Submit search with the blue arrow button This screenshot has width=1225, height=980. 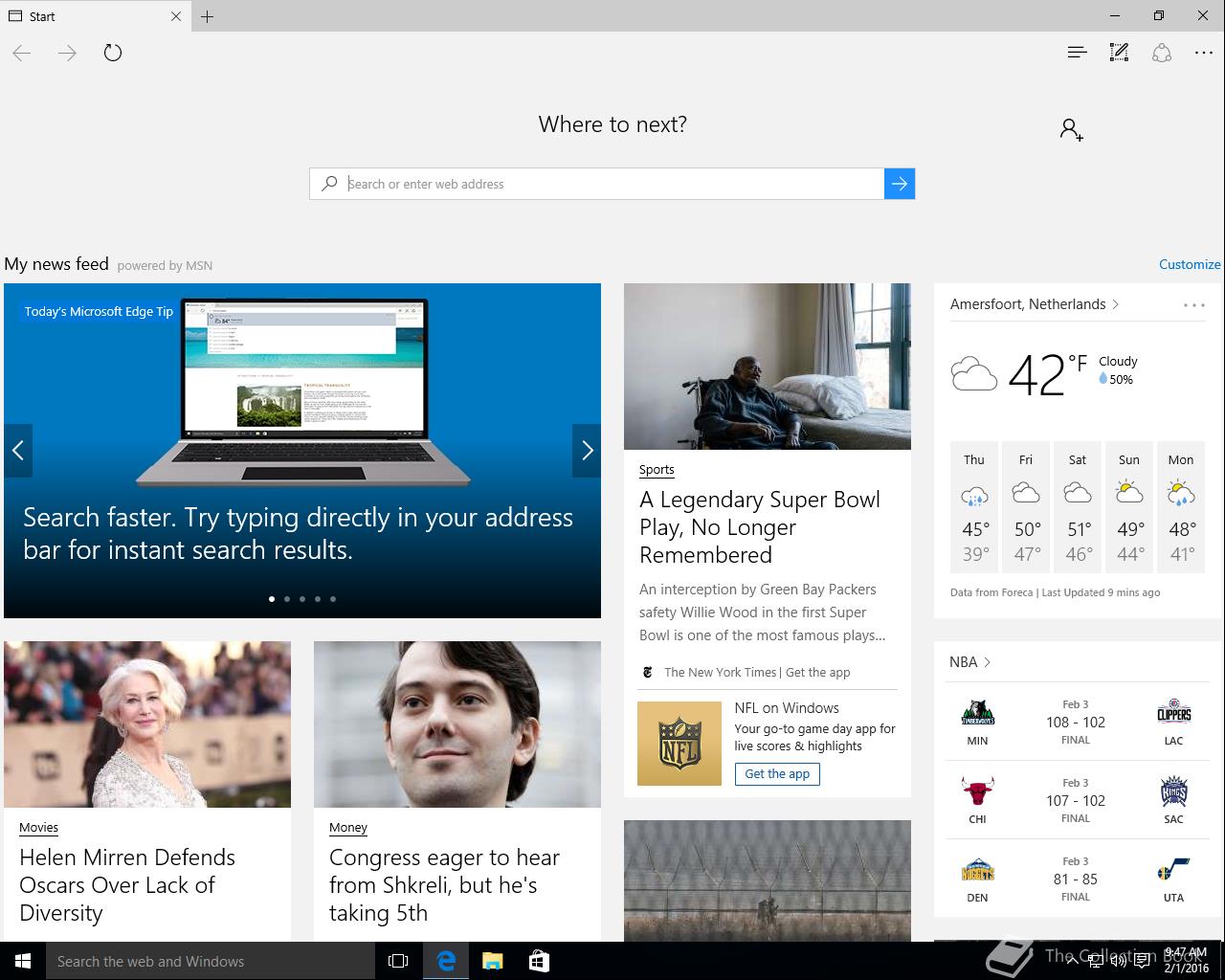point(900,184)
